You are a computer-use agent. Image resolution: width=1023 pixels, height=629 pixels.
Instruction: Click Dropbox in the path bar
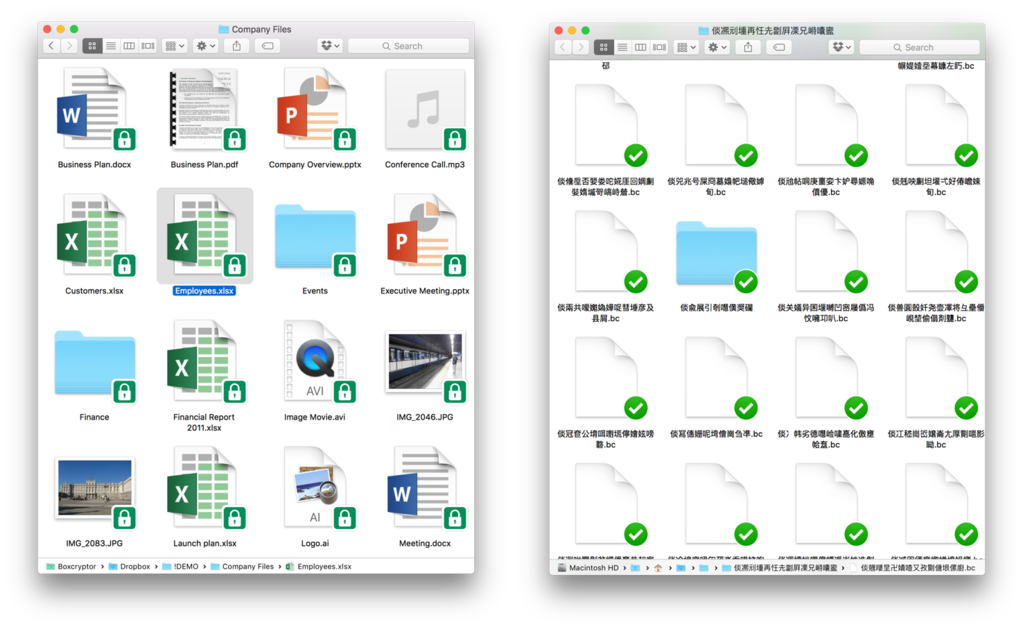tap(134, 567)
